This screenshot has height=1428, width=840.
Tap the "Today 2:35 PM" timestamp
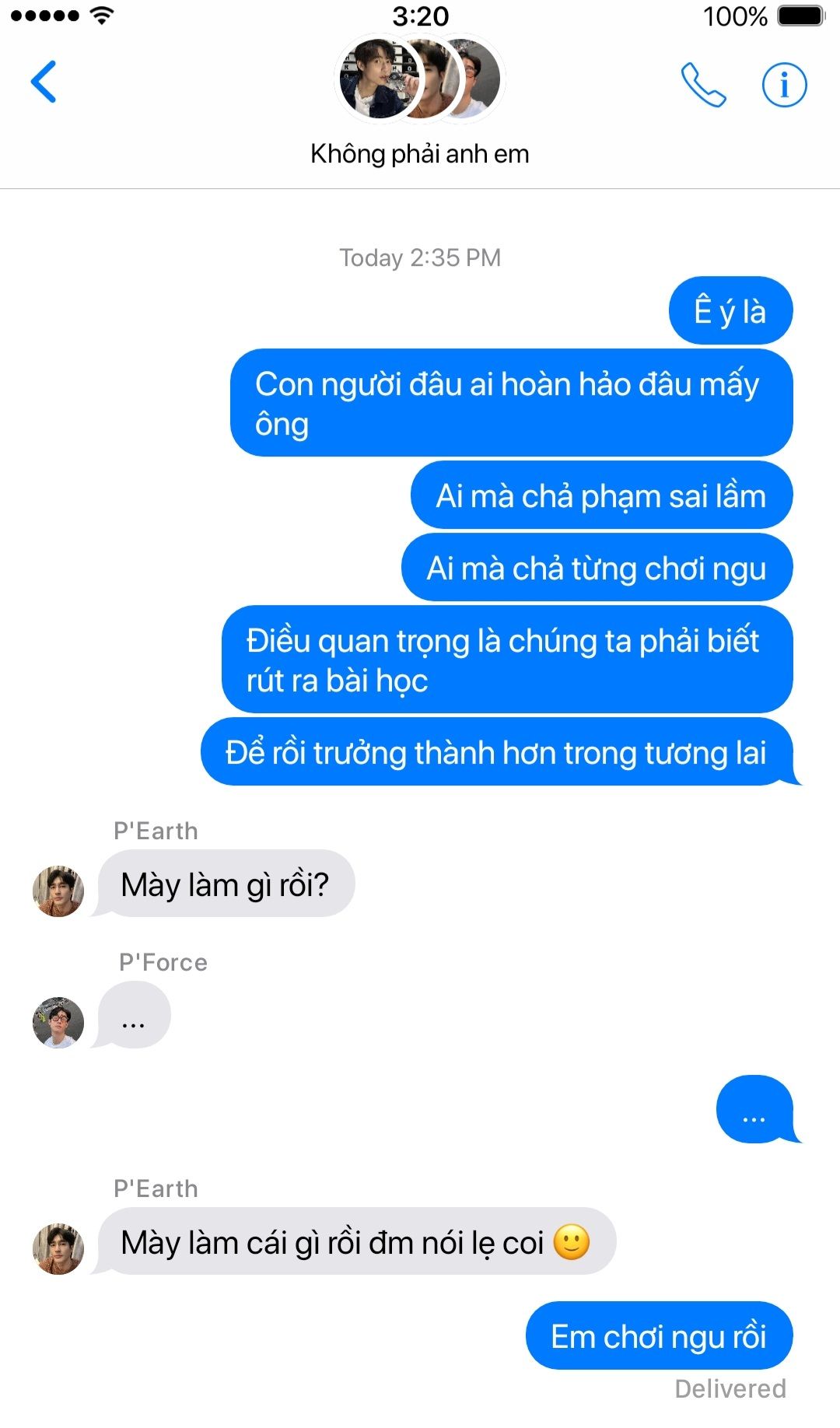coord(420,257)
